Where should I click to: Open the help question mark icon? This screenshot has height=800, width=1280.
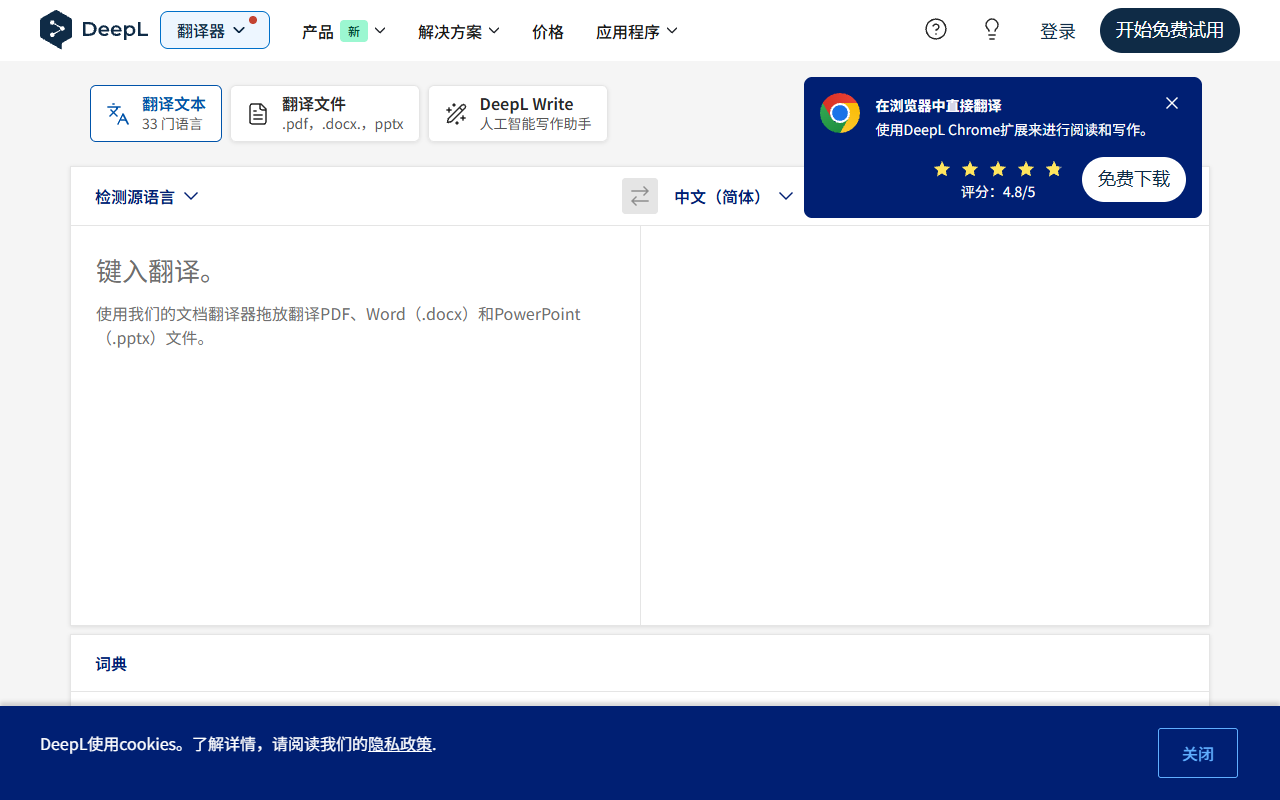click(936, 29)
